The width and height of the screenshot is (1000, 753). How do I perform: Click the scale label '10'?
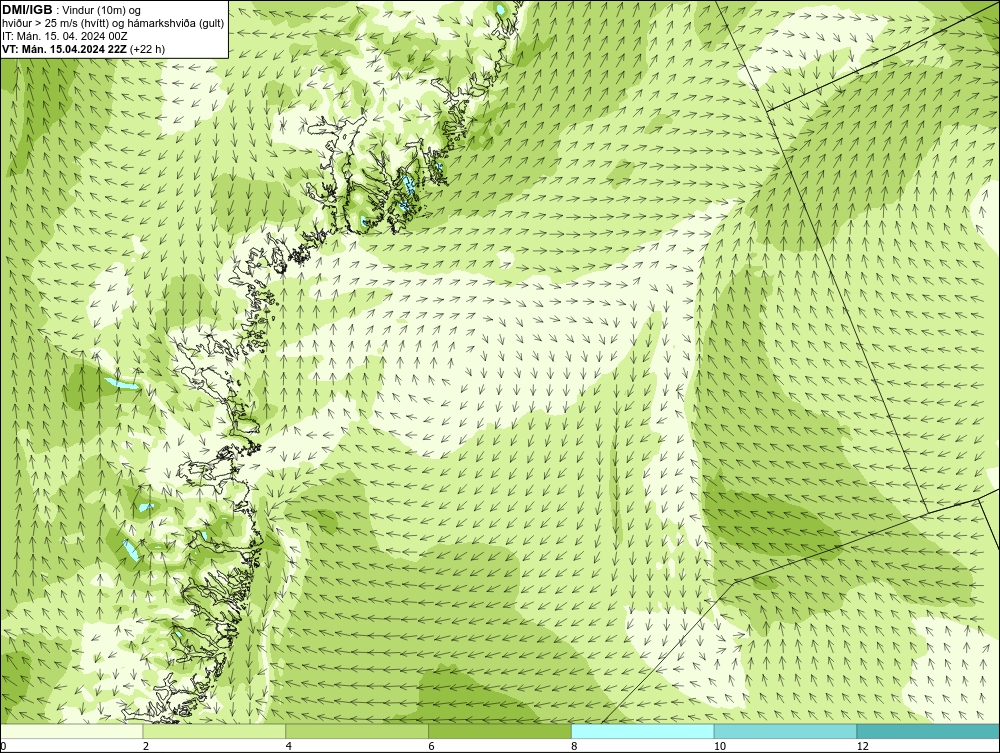click(720, 746)
